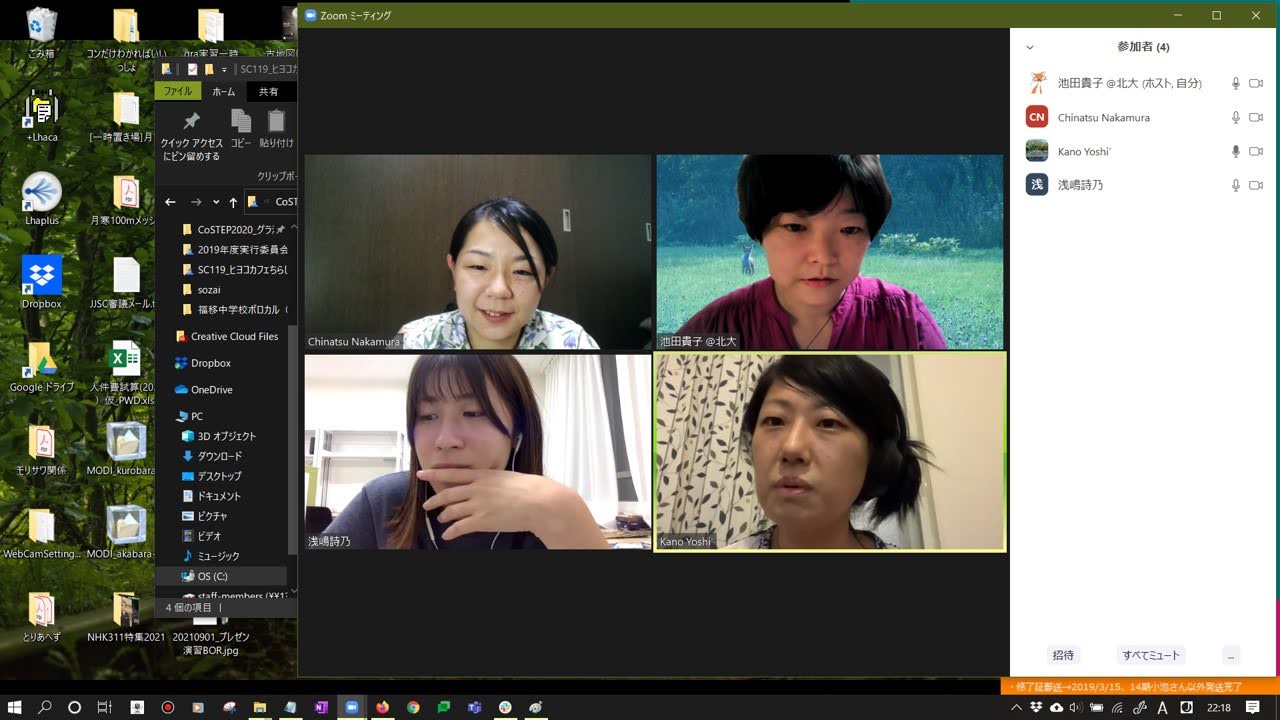Select Google ドライブ desktop shortcut
Image resolution: width=1280 pixels, height=720 pixels.
[x=41, y=366]
